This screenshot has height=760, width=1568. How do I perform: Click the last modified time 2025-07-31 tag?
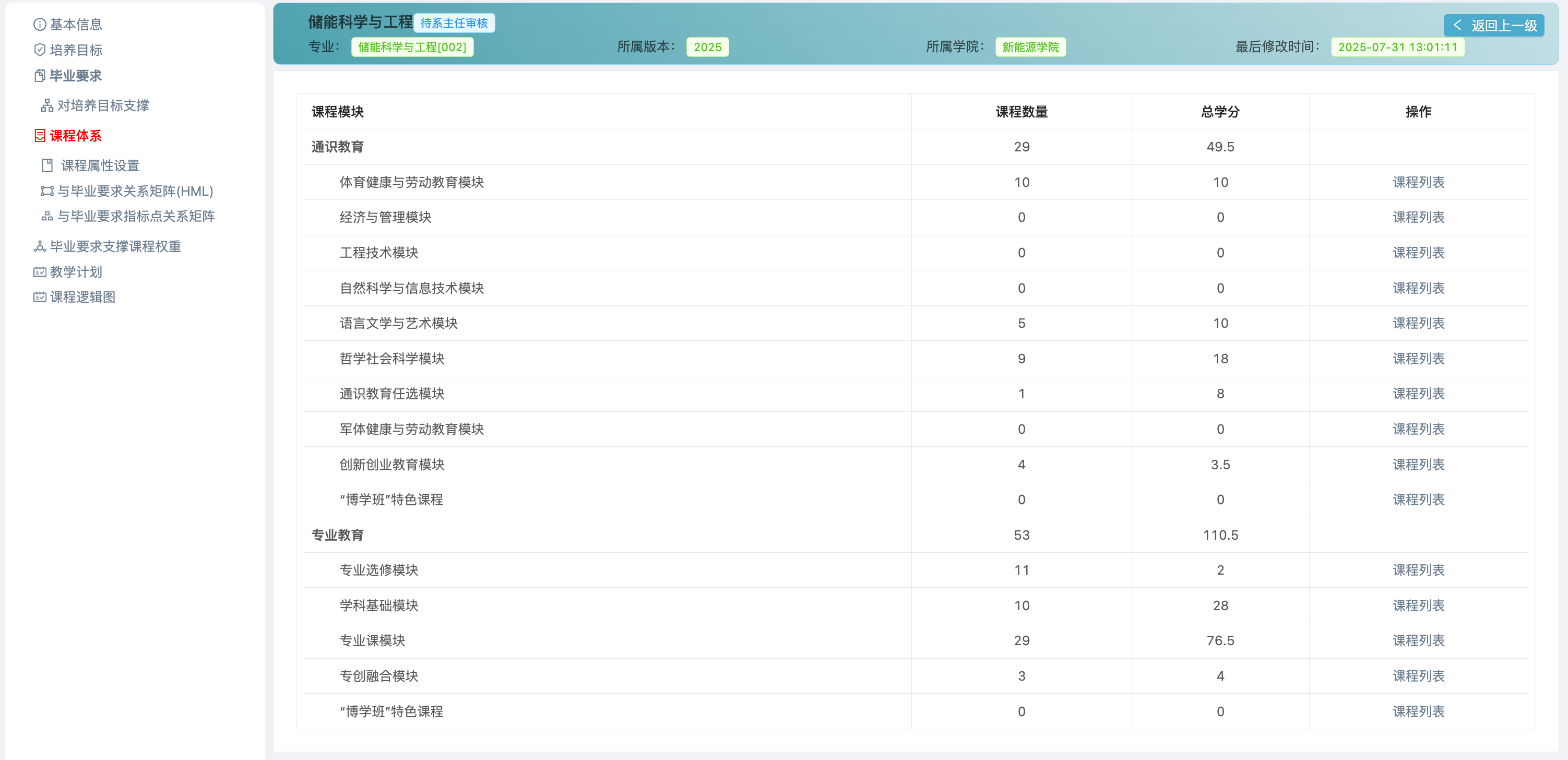(x=1397, y=47)
